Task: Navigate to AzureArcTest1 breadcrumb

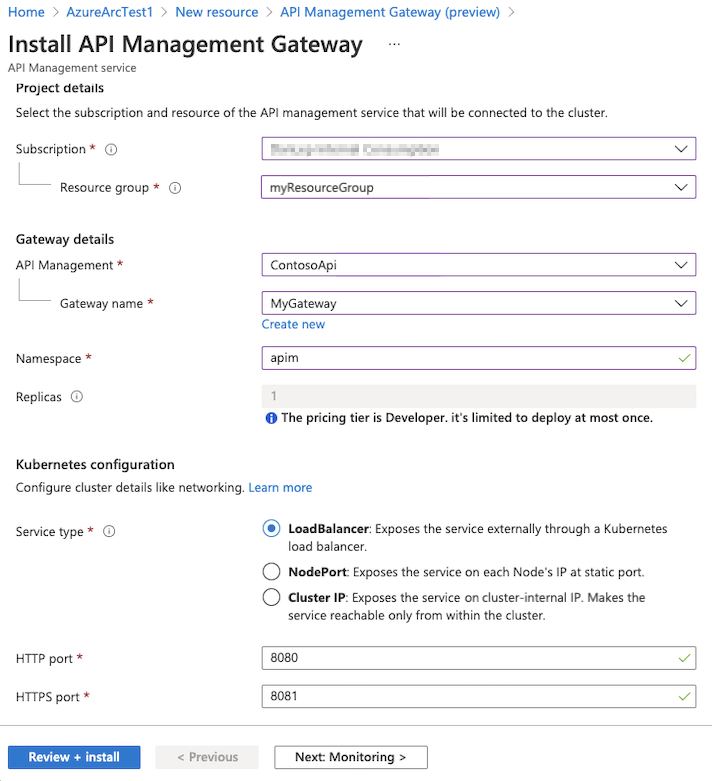Action: coord(110,12)
